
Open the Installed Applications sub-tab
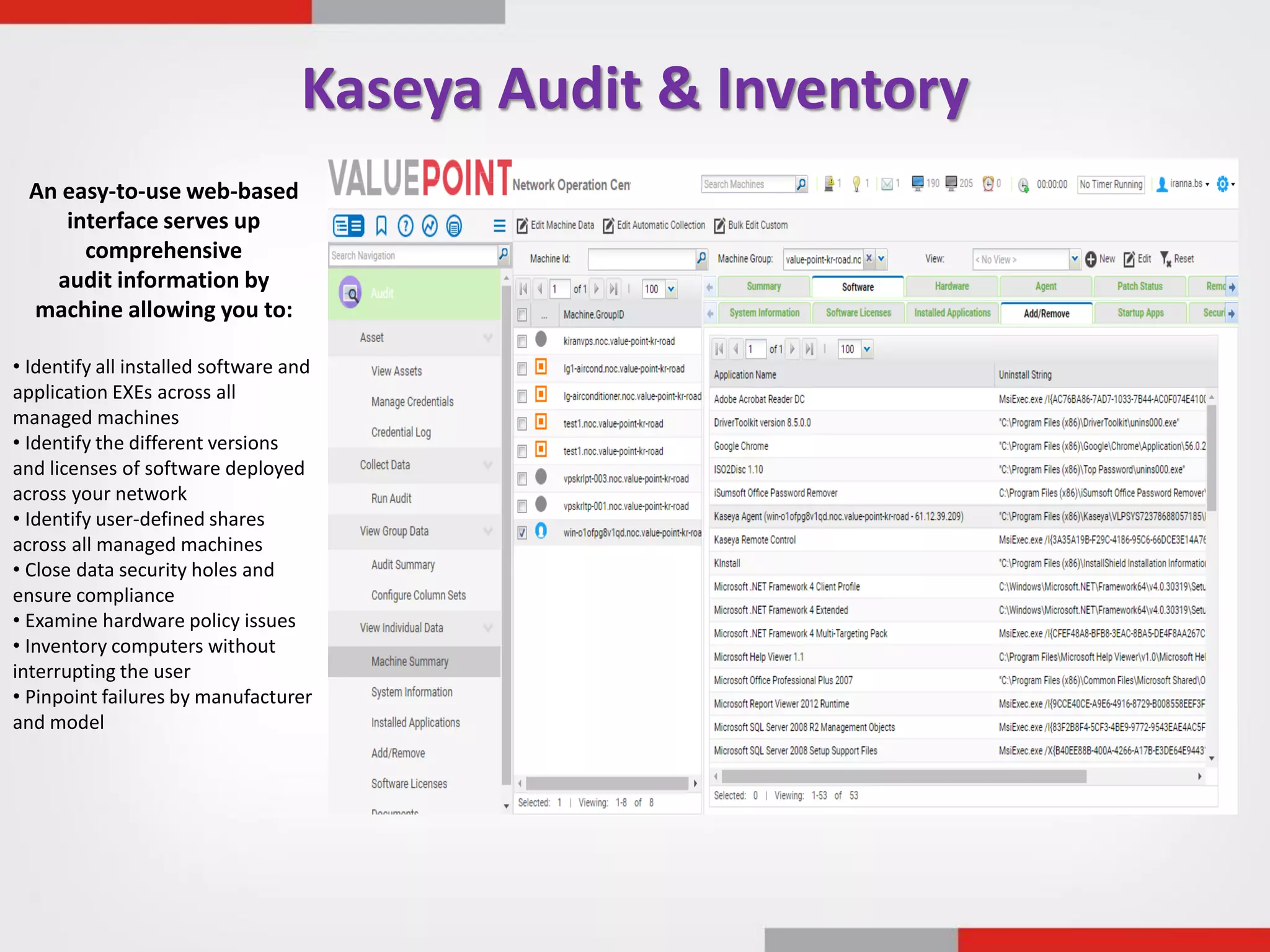(x=952, y=313)
